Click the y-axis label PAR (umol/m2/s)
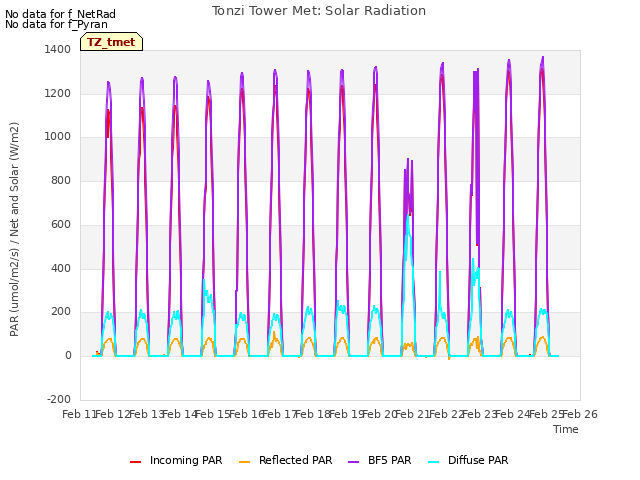The width and height of the screenshot is (640, 480). click(14, 229)
